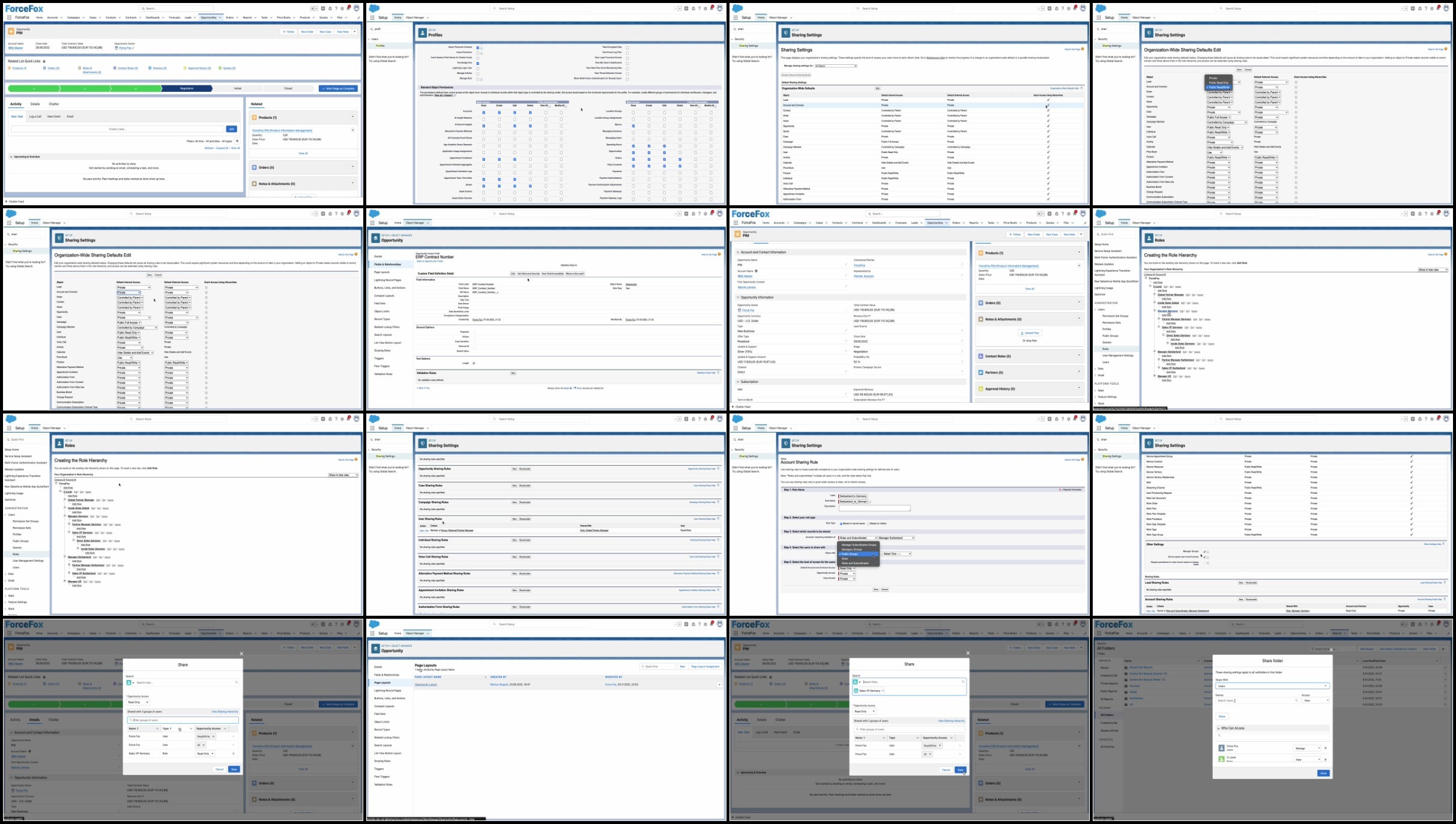
Task: Click the Germany folder icon in All Folders list
Action: 1126,686
